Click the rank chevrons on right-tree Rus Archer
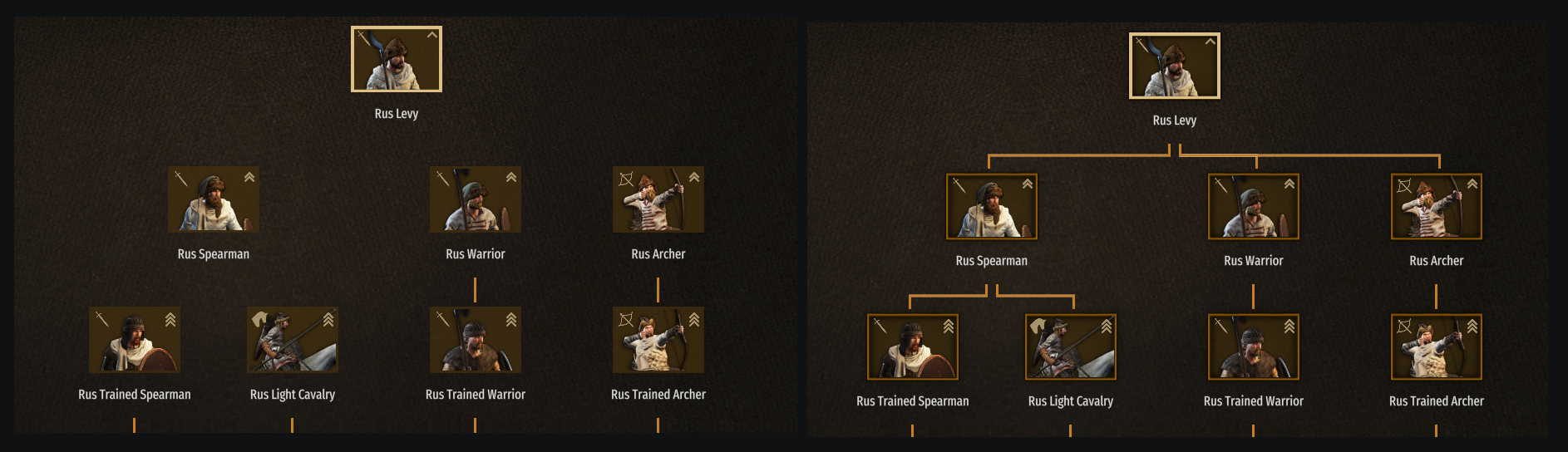 pos(1472,184)
